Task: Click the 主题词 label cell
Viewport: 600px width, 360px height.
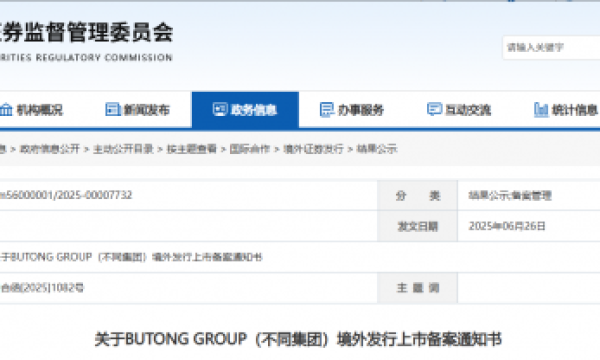Action: (417, 288)
